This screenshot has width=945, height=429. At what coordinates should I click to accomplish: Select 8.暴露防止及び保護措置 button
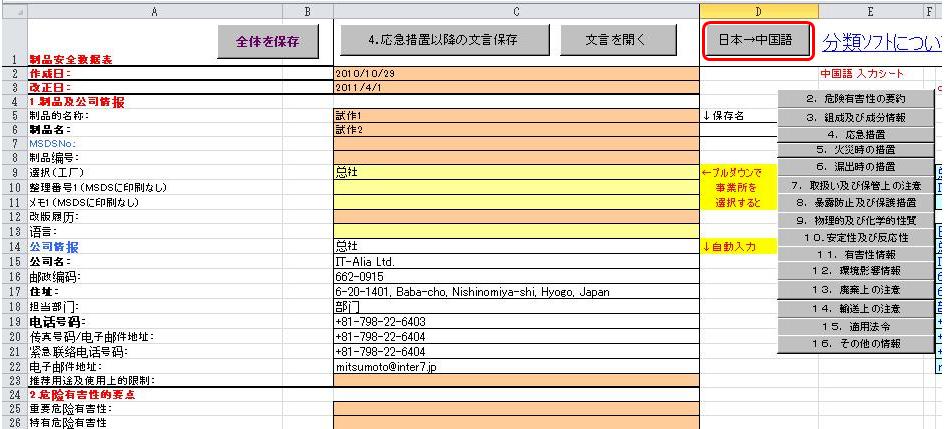coord(855,202)
